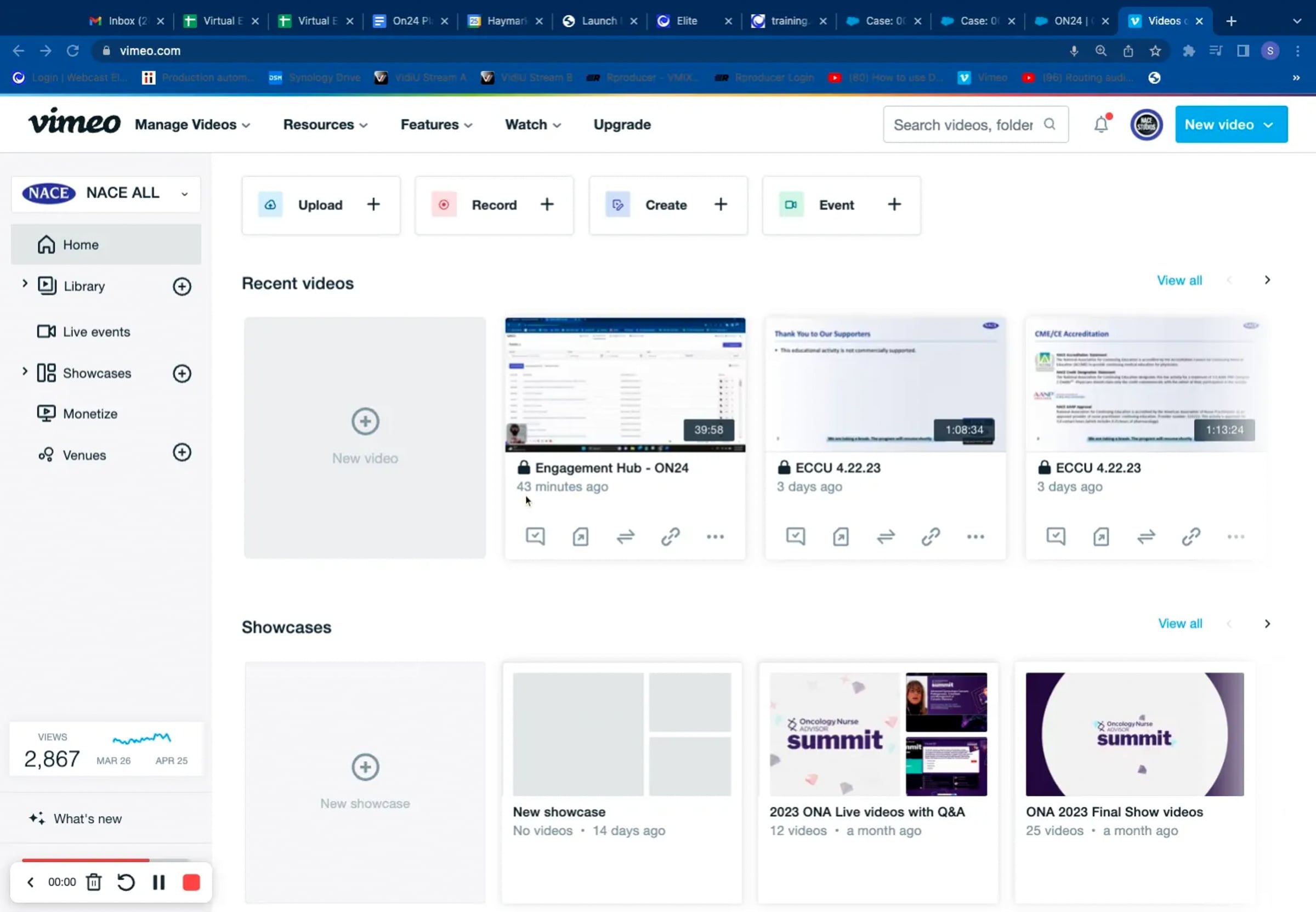1316x912 pixels.
Task: Click the Record button
Action: 494,205
